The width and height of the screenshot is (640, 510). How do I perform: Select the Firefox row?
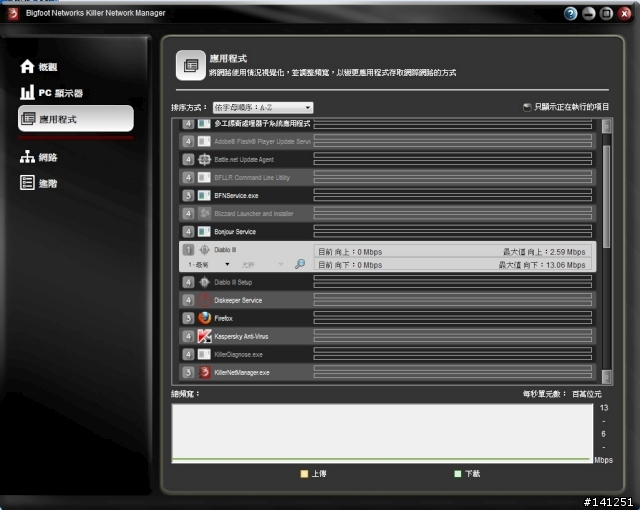pyautogui.click(x=388, y=318)
